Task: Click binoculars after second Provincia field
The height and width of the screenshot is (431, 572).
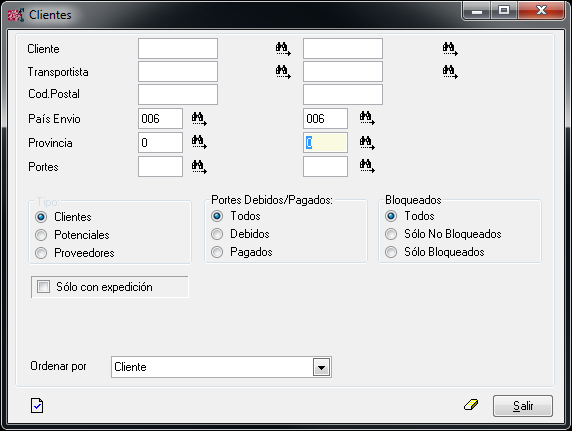Action: pos(367,143)
